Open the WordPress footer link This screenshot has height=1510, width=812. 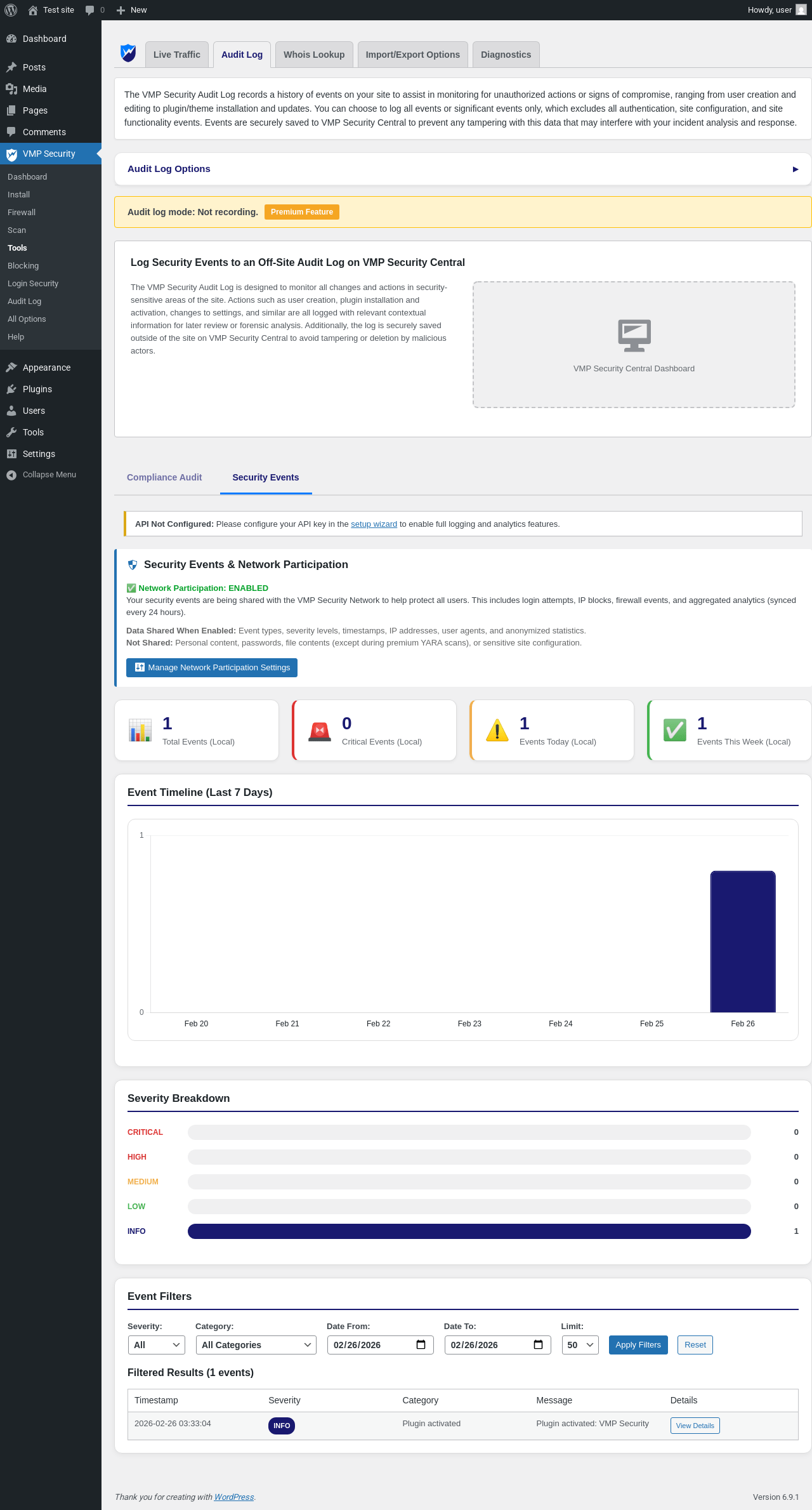(x=234, y=1497)
